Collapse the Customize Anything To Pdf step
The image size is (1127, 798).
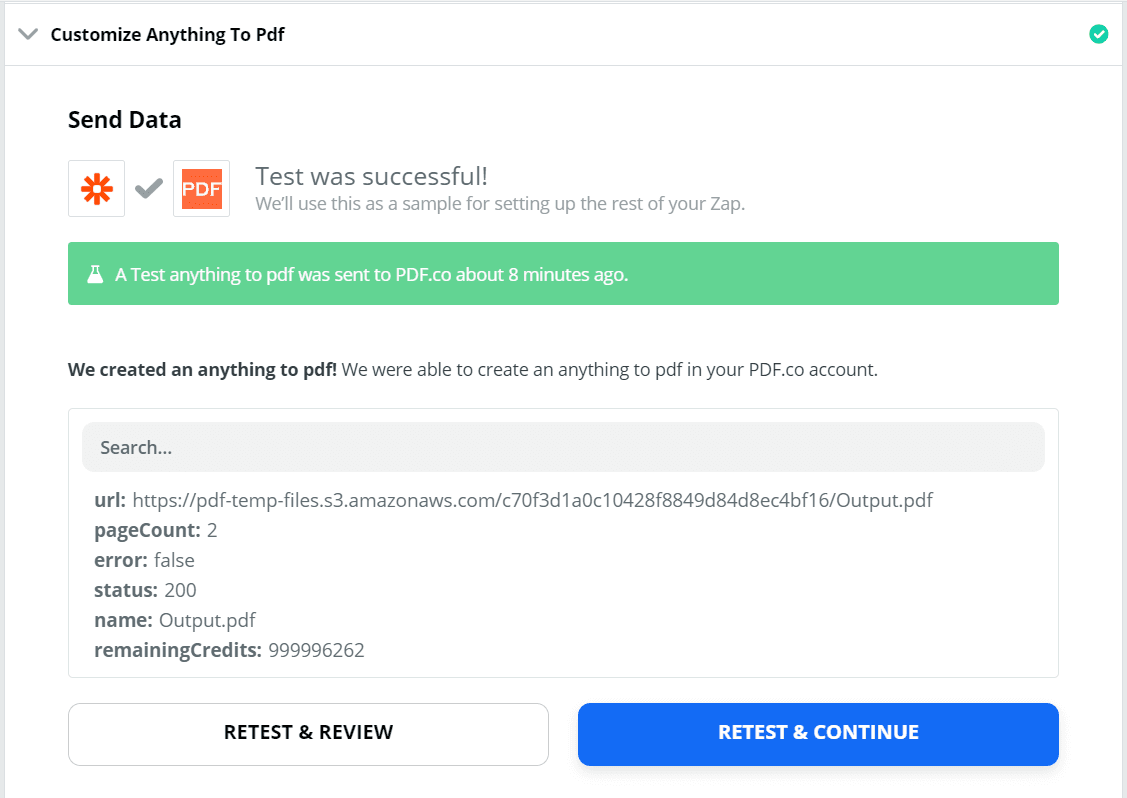[27, 33]
